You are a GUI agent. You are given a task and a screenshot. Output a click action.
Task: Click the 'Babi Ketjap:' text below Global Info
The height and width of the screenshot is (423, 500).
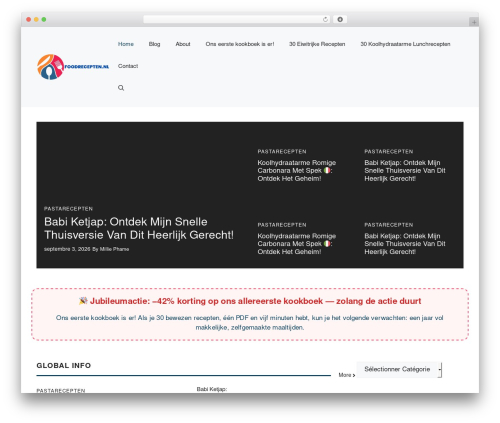click(x=212, y=389)
